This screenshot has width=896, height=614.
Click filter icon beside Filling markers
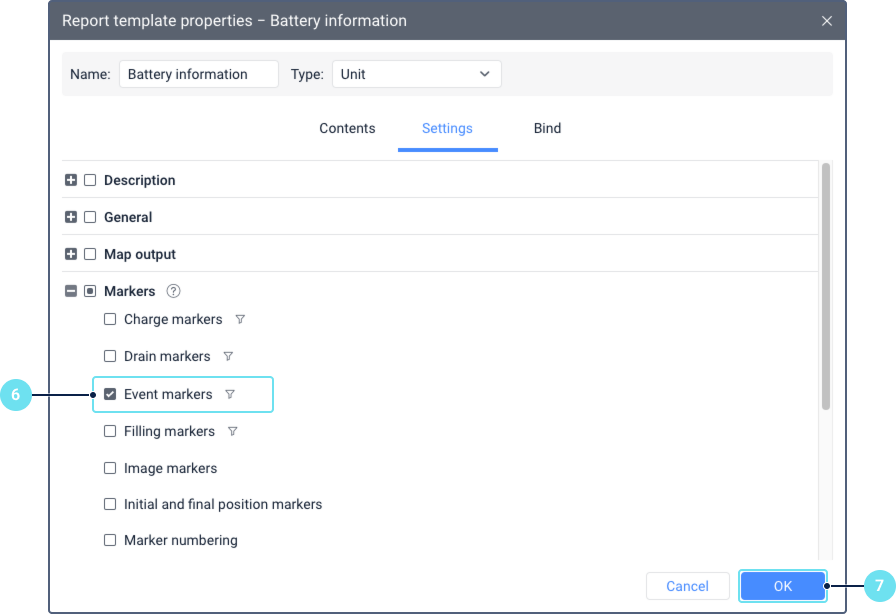(x=233, y=431)
